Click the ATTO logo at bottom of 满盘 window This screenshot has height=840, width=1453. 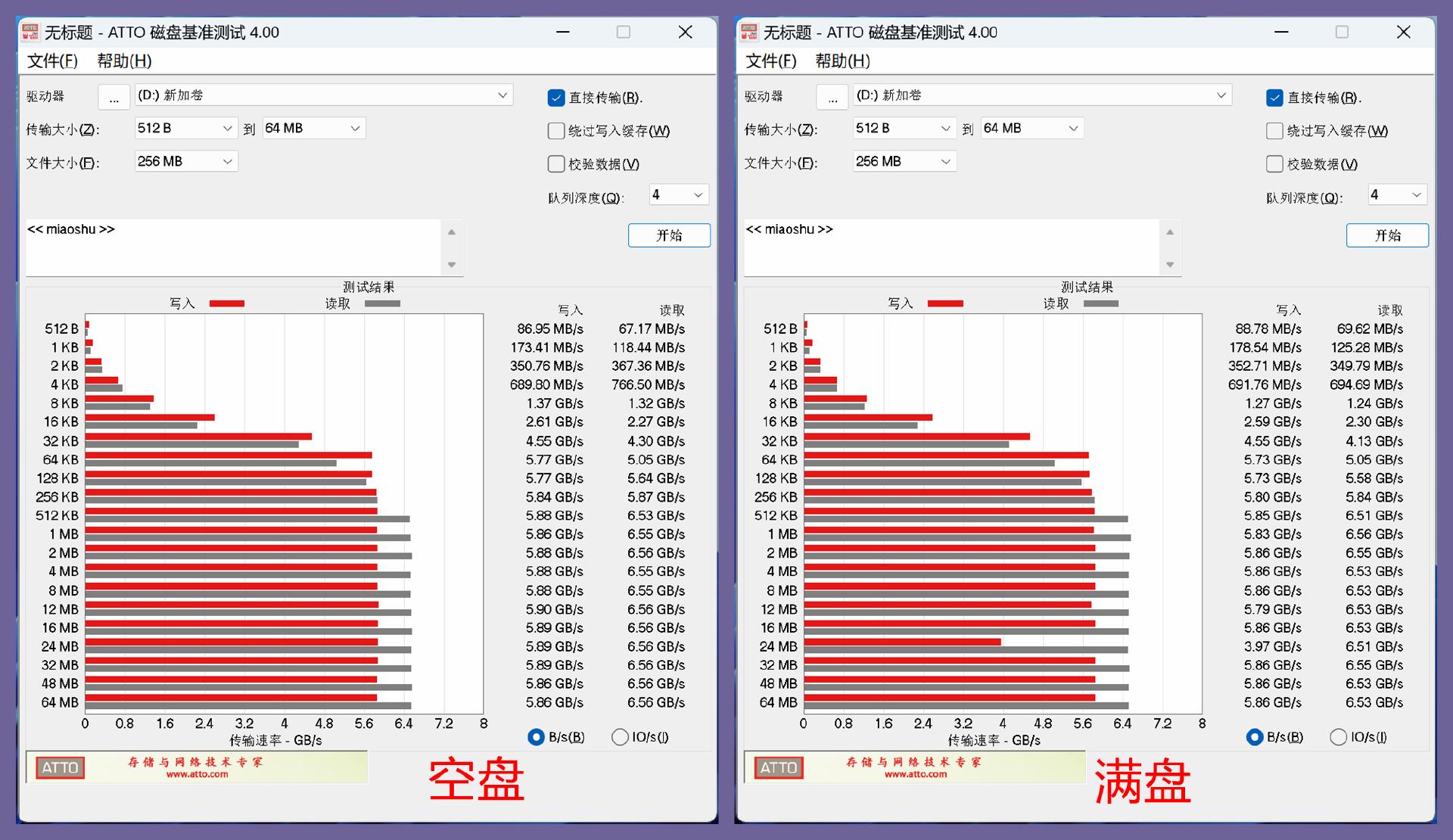click(777, 767)
